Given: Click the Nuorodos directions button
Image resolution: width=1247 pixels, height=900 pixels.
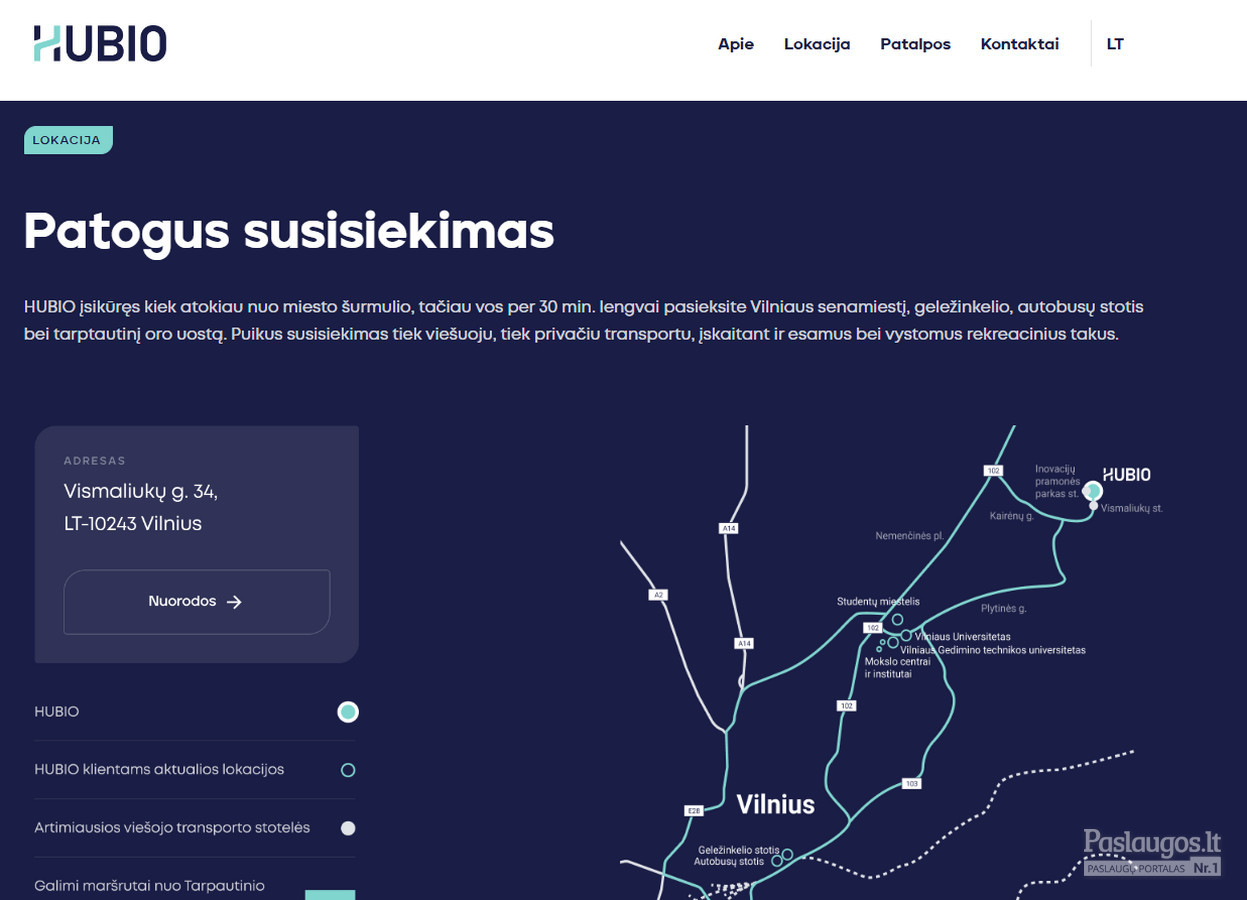Looking at the screenshot, I should (197, 602).
